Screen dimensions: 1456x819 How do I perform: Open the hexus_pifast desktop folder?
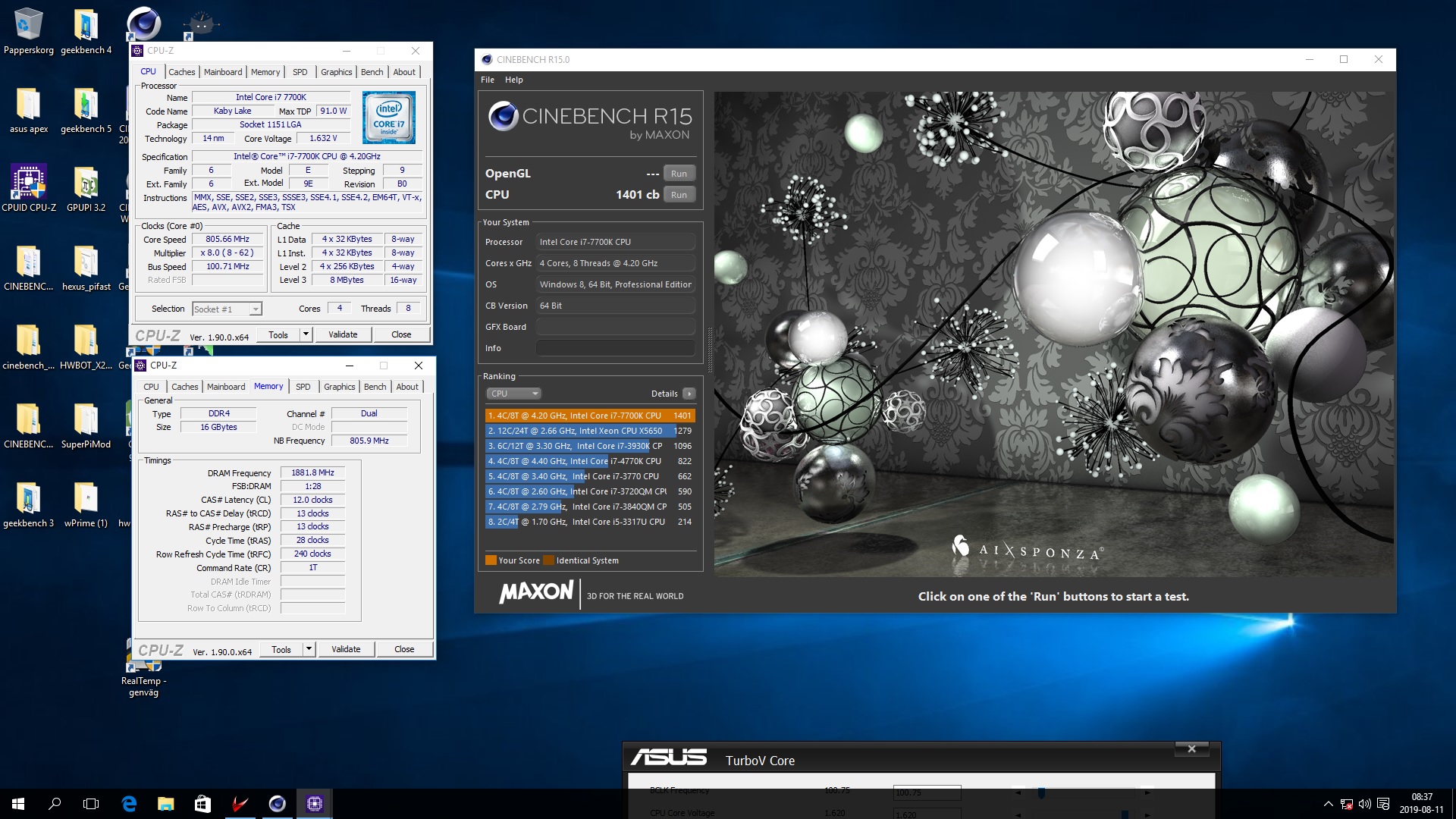click(x=86, y=268)
